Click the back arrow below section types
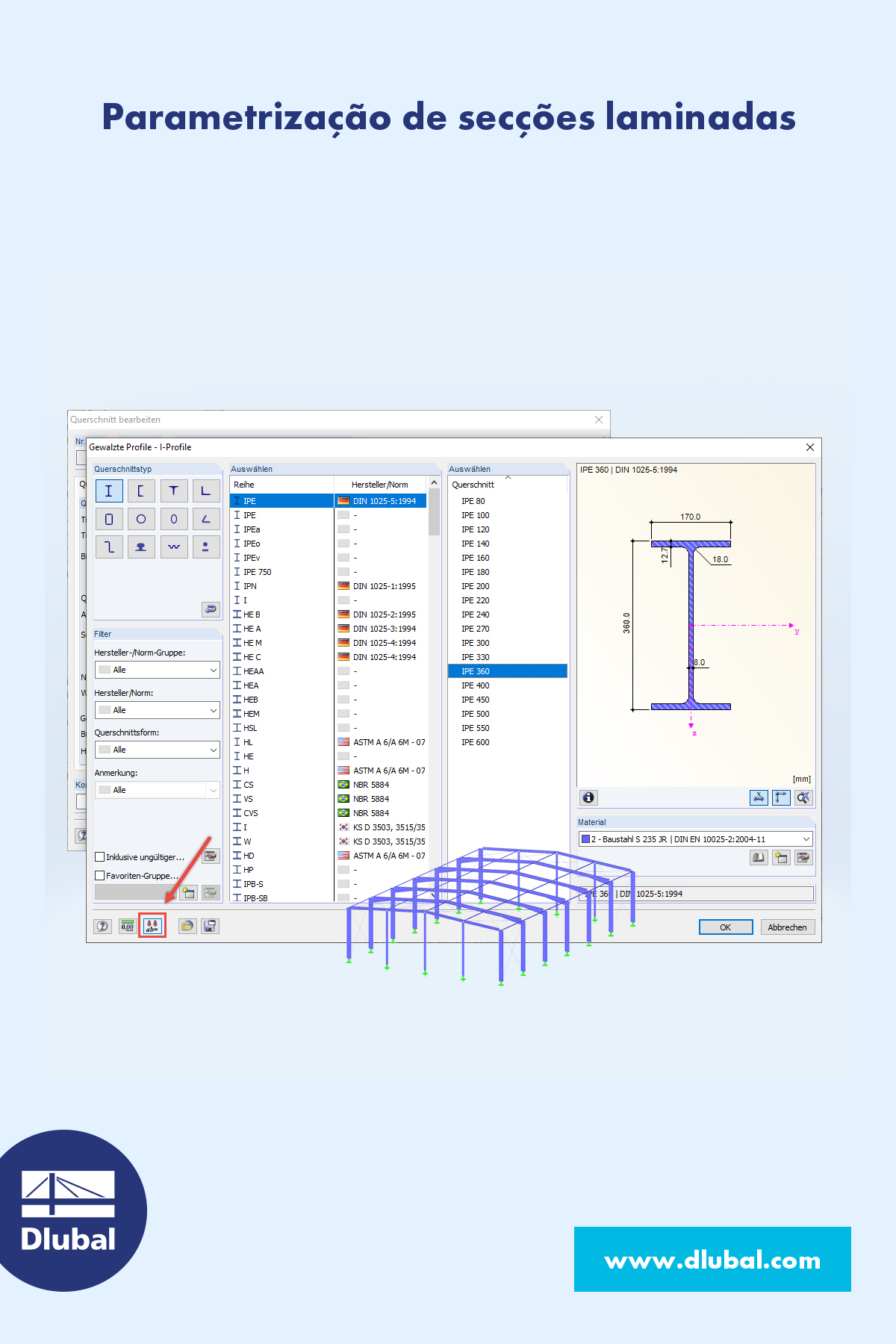896x1344 pixels. click(211, 609)
